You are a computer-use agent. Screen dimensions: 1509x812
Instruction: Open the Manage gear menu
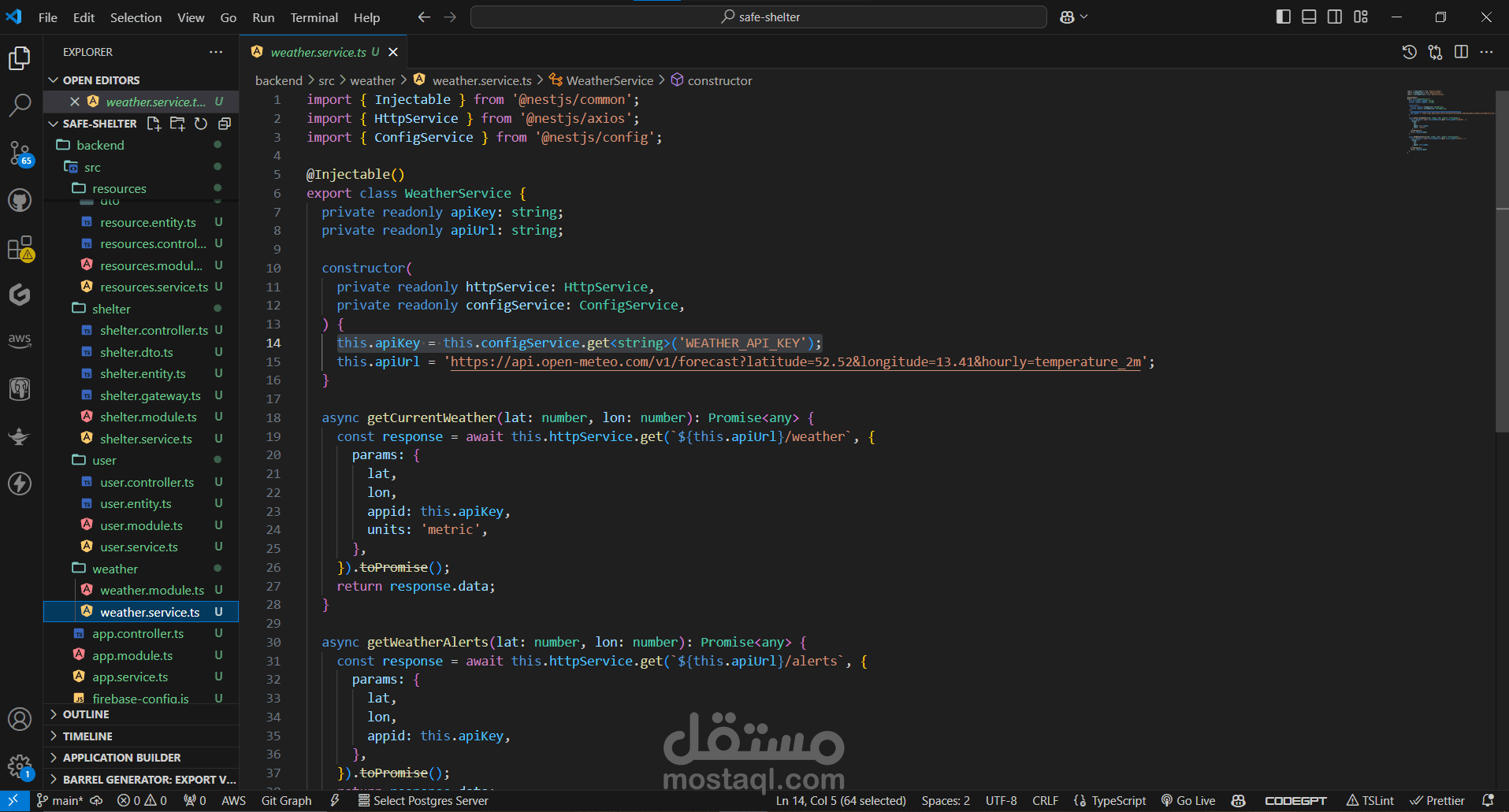20,766
